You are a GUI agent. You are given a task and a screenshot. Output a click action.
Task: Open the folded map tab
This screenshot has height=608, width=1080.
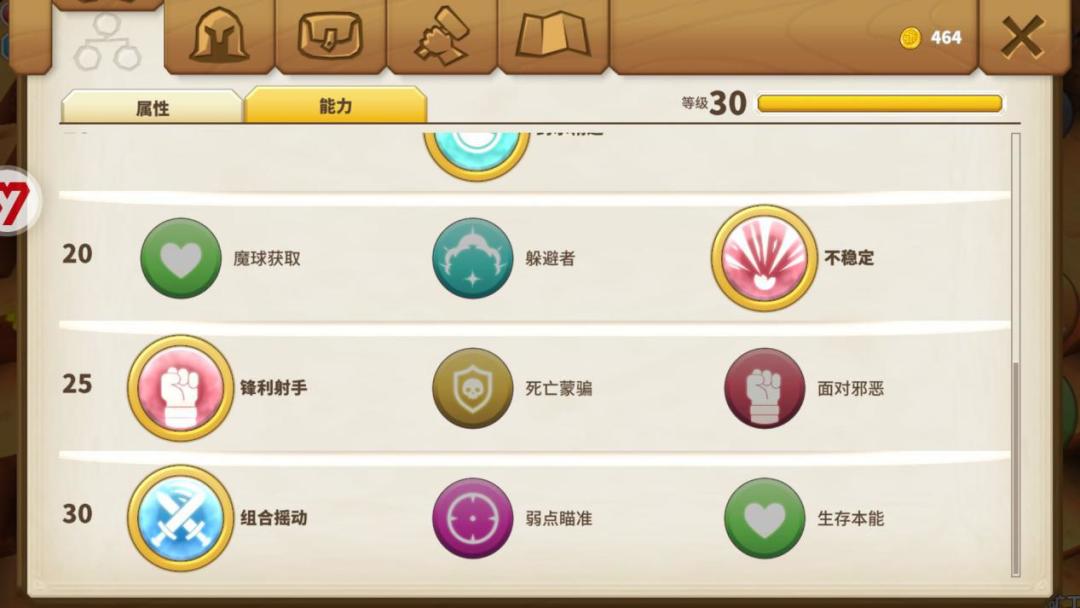point(553,35)
